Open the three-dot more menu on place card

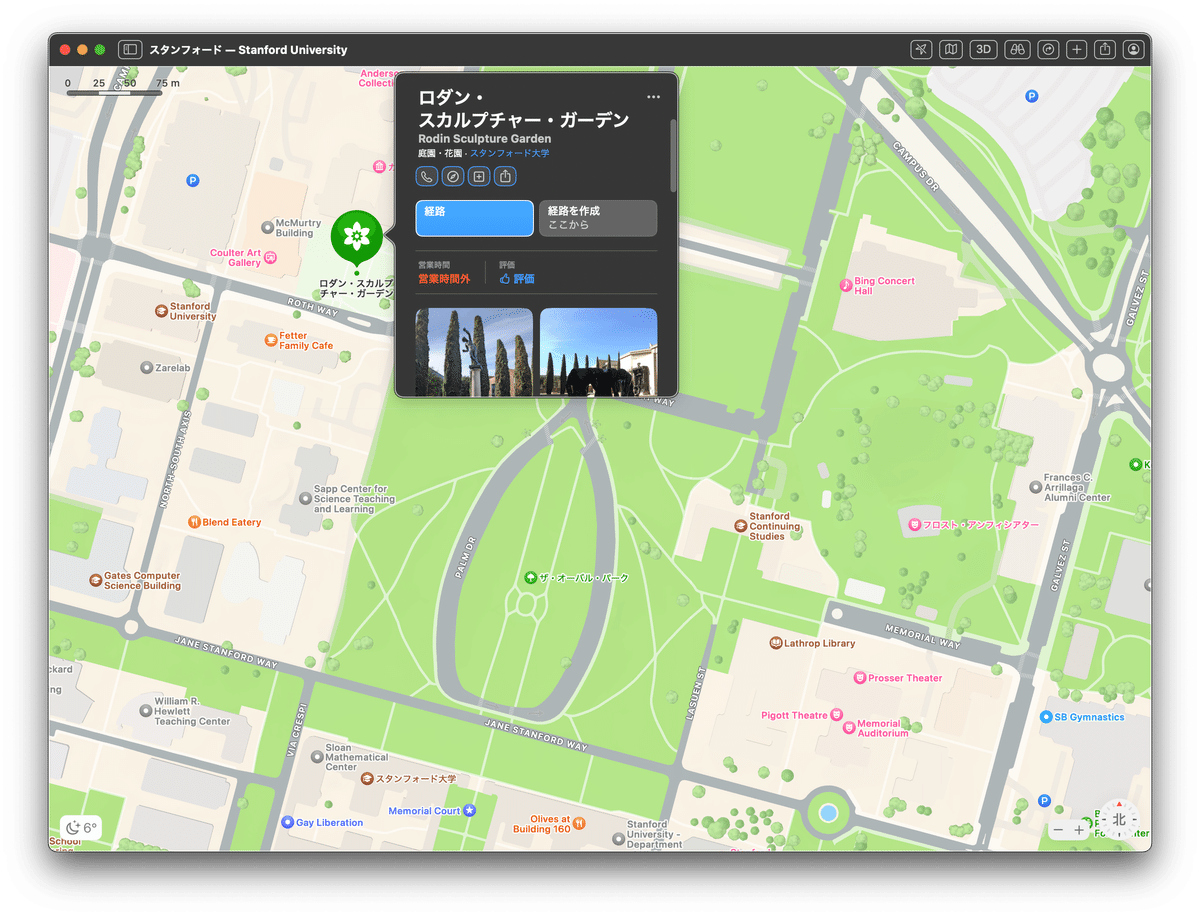point(653,97)
